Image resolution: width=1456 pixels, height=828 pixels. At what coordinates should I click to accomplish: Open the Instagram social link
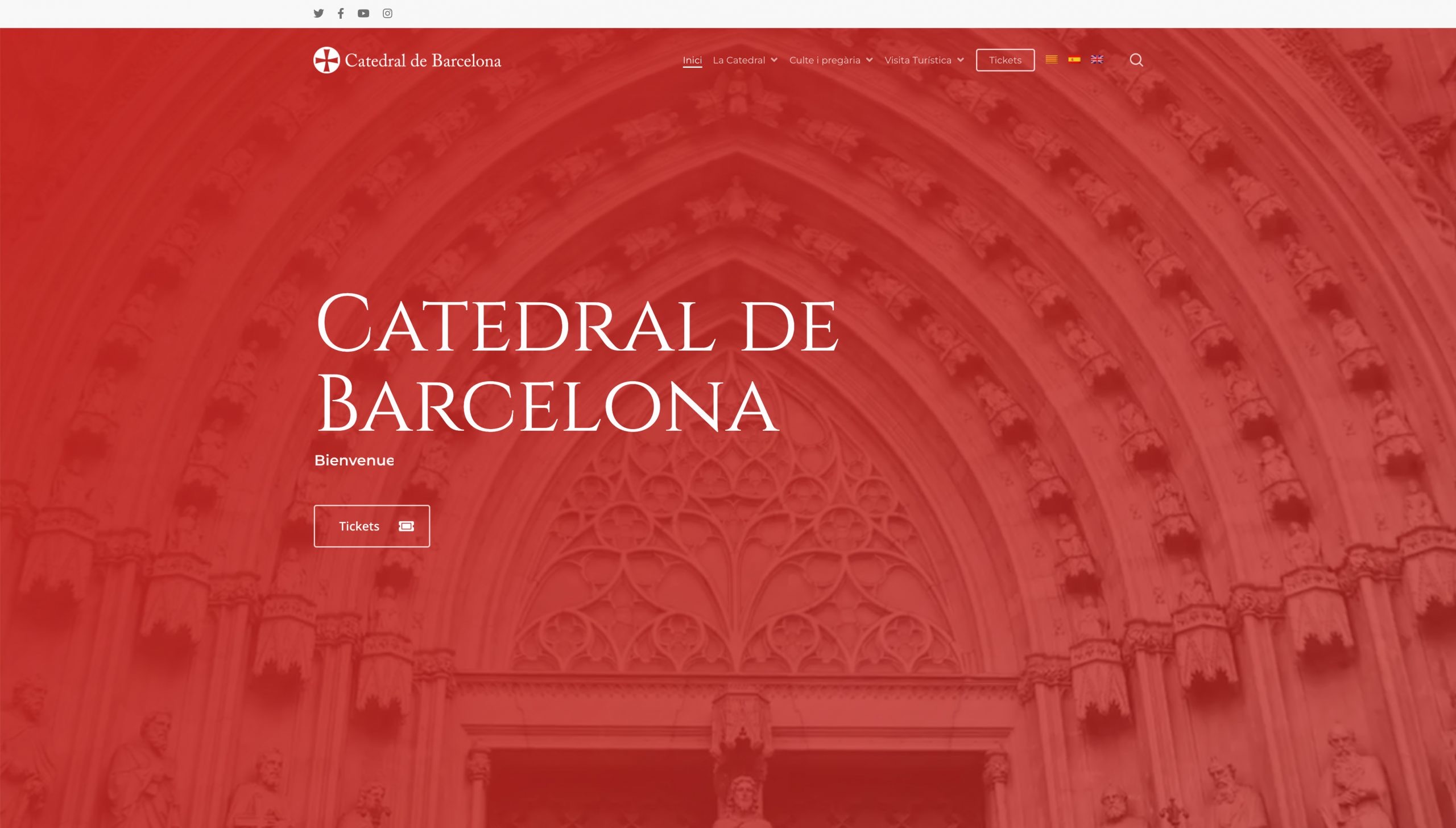[x=387, y=13]
